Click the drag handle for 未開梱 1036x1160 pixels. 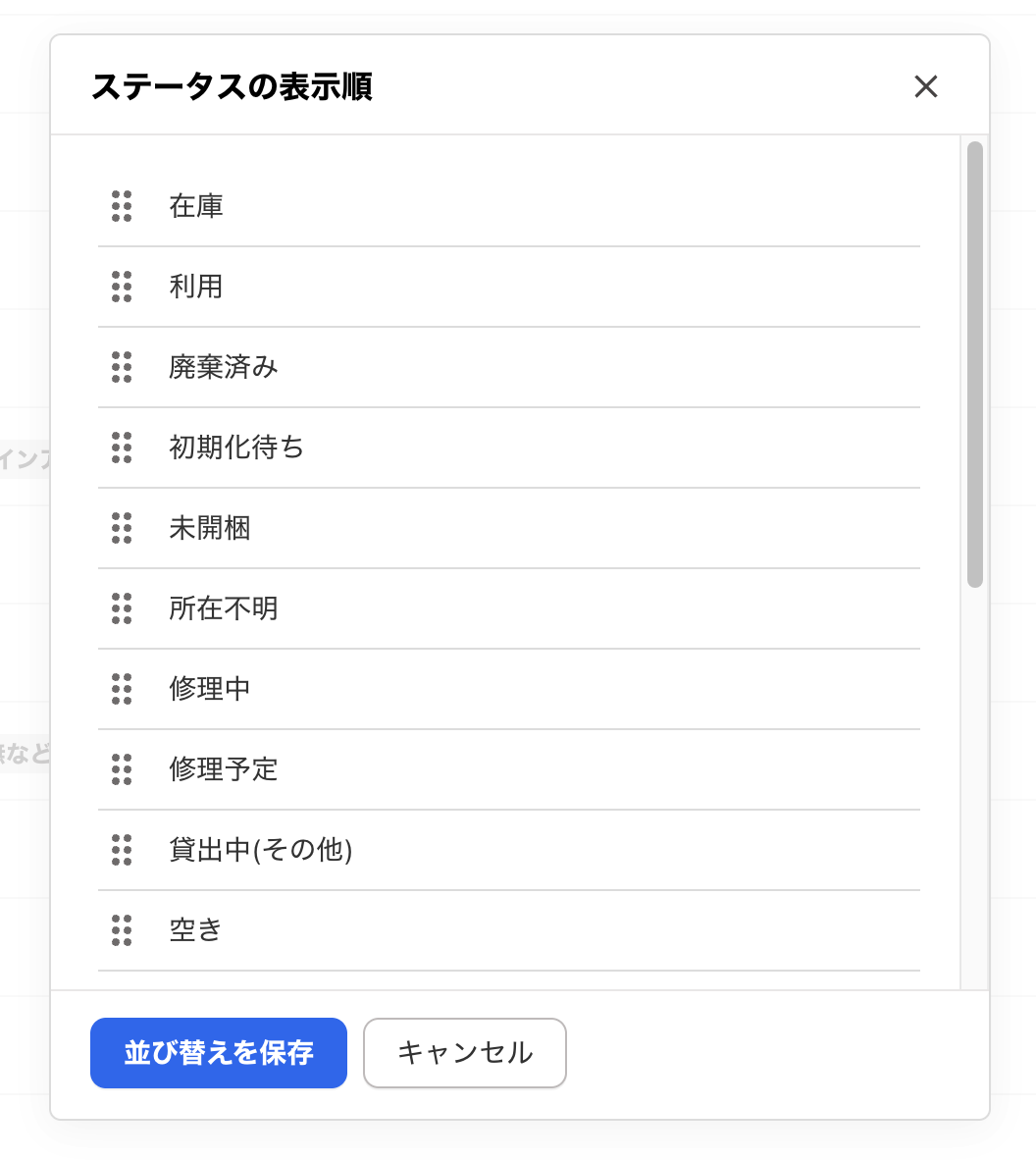(122, 528)
